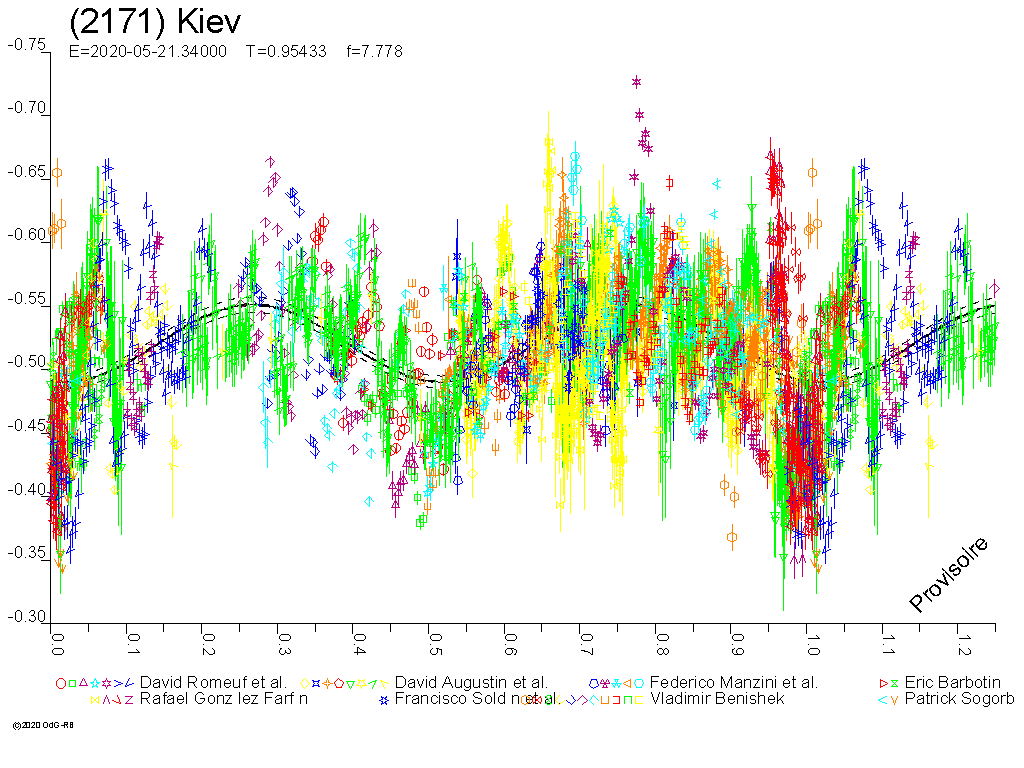Click the Eric Barbotin legend label
This screenshot has height=768, width=1024.
coord(952,683)
